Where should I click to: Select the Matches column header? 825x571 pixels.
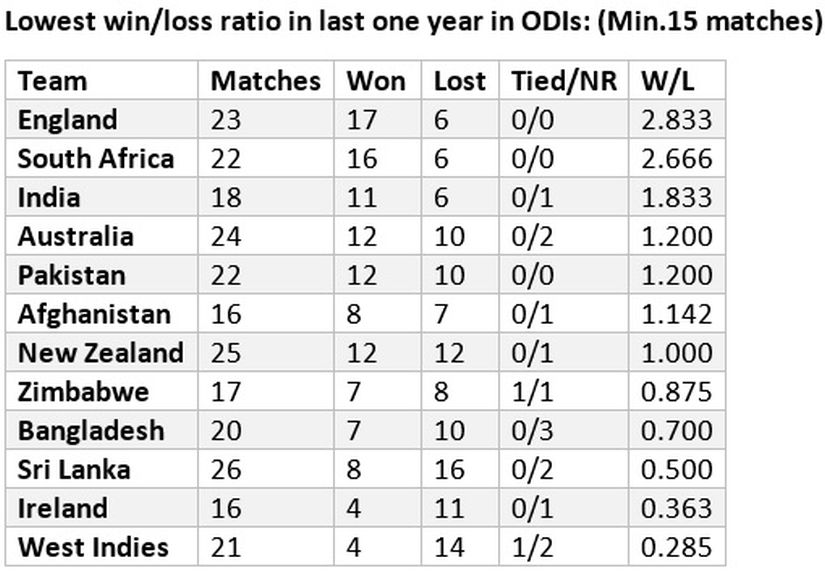pos(265,82)
